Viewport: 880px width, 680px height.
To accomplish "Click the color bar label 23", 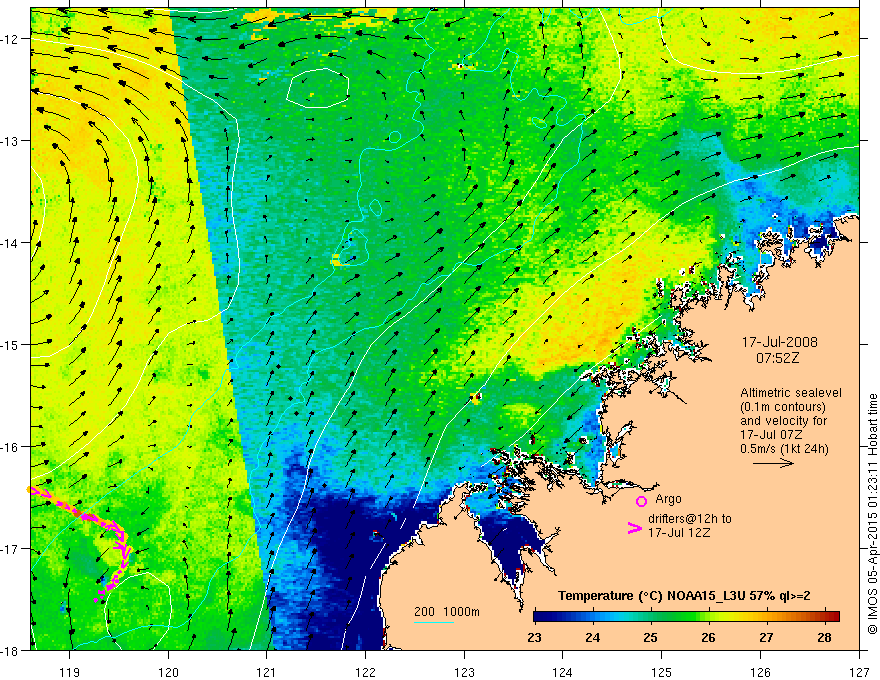I will (x=534, y=637).
